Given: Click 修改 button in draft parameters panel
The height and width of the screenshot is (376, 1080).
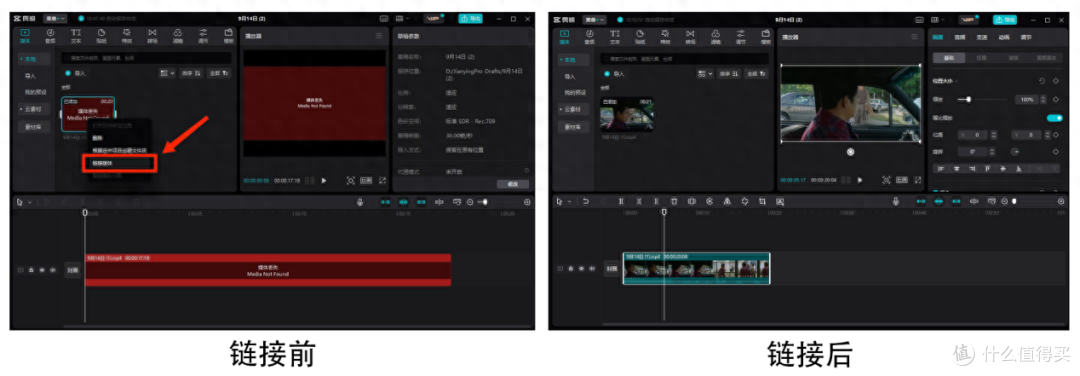Looking at the screenshot, I should coord(512,184).
